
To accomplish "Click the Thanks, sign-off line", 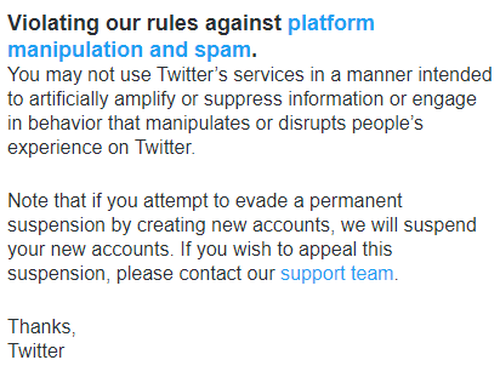I will (x=42, y=326).
